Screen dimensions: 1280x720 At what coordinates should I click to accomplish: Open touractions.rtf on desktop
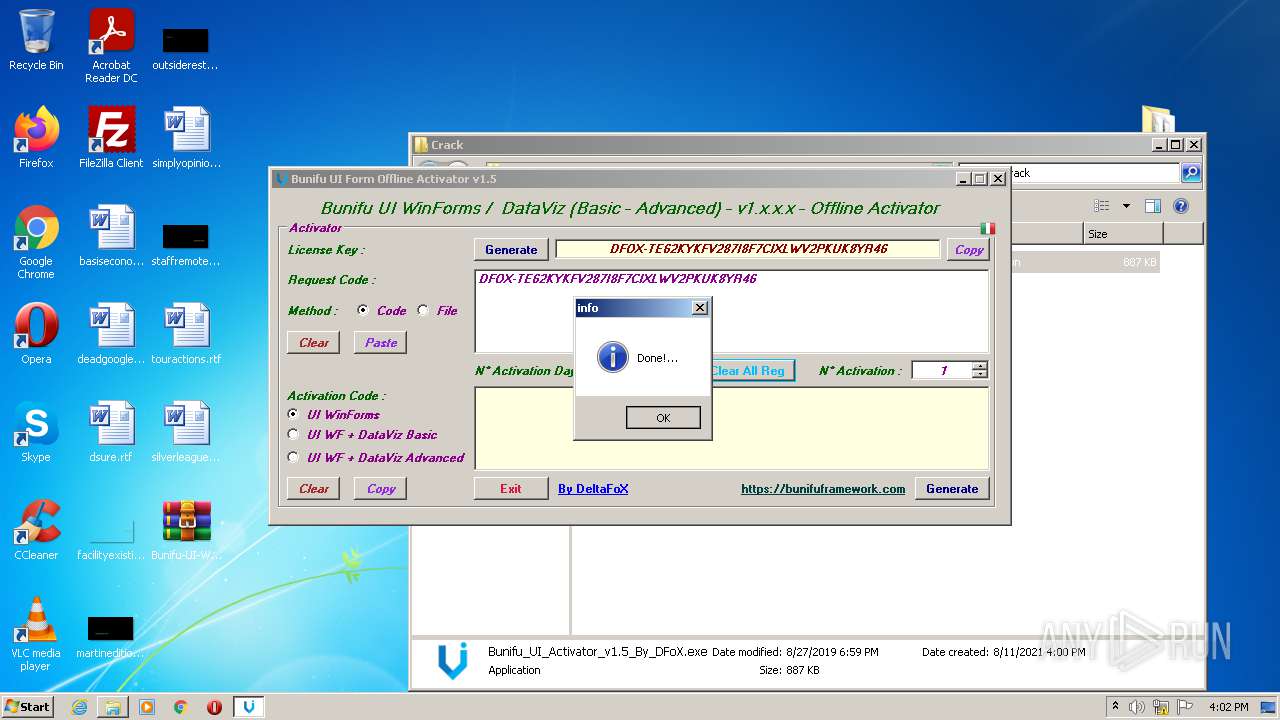(x=186, y=334)
